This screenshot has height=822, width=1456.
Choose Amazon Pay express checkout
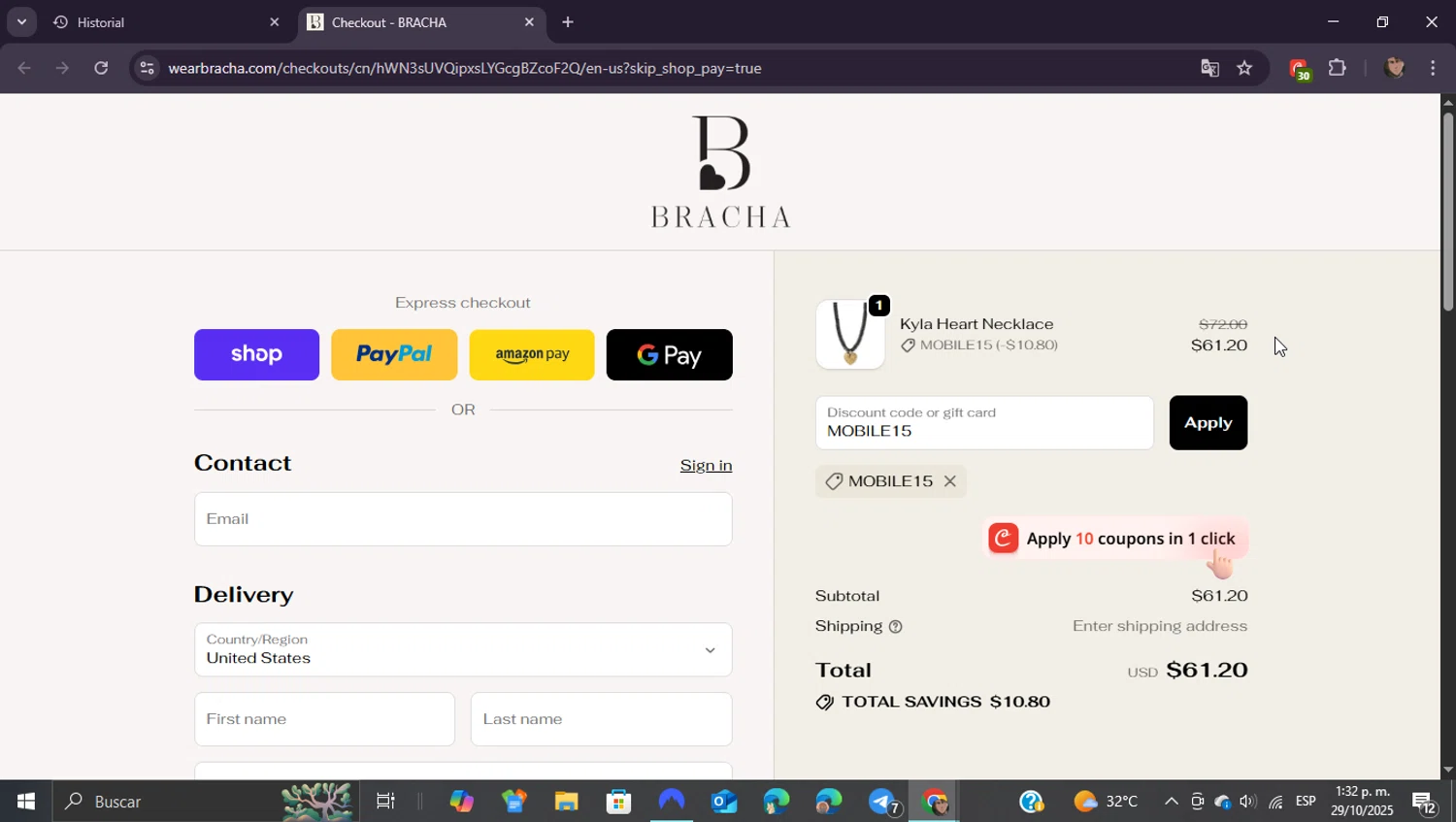[532, 354]
